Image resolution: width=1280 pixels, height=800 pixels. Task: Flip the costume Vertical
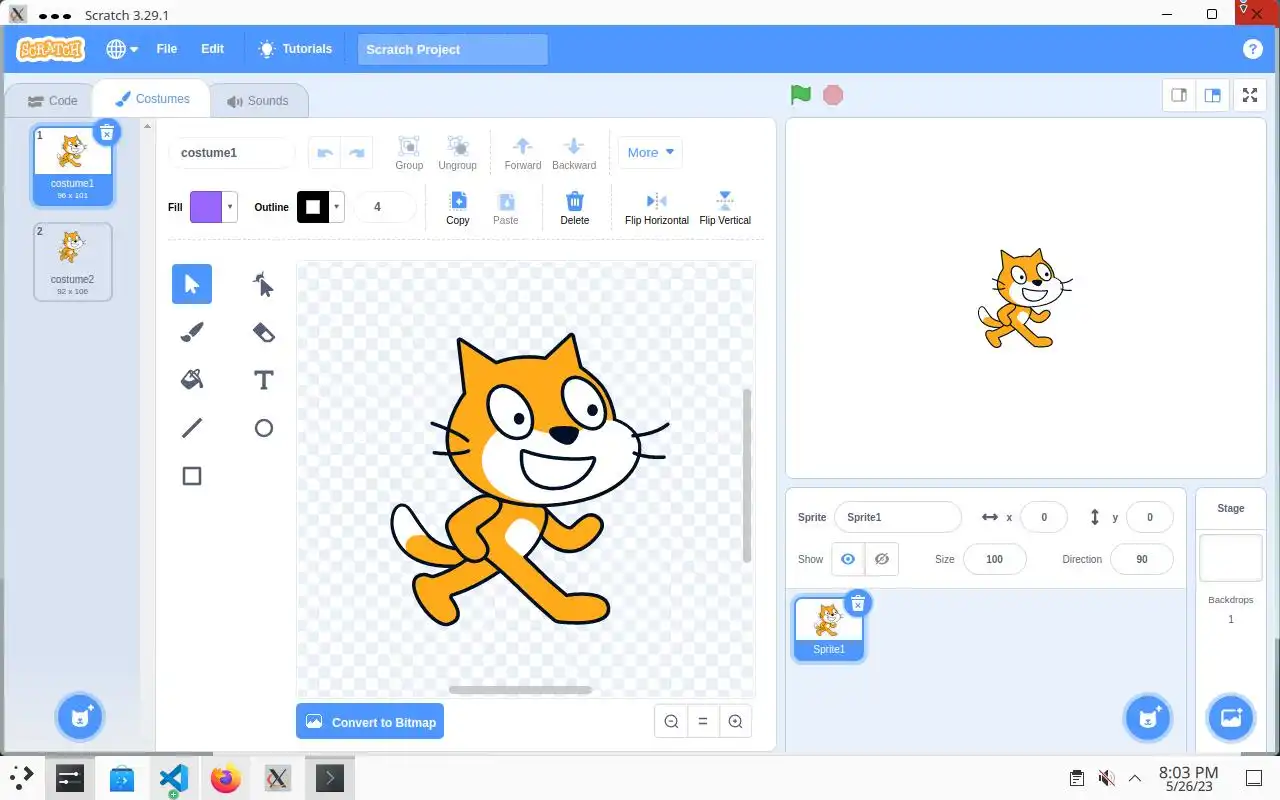725,208
